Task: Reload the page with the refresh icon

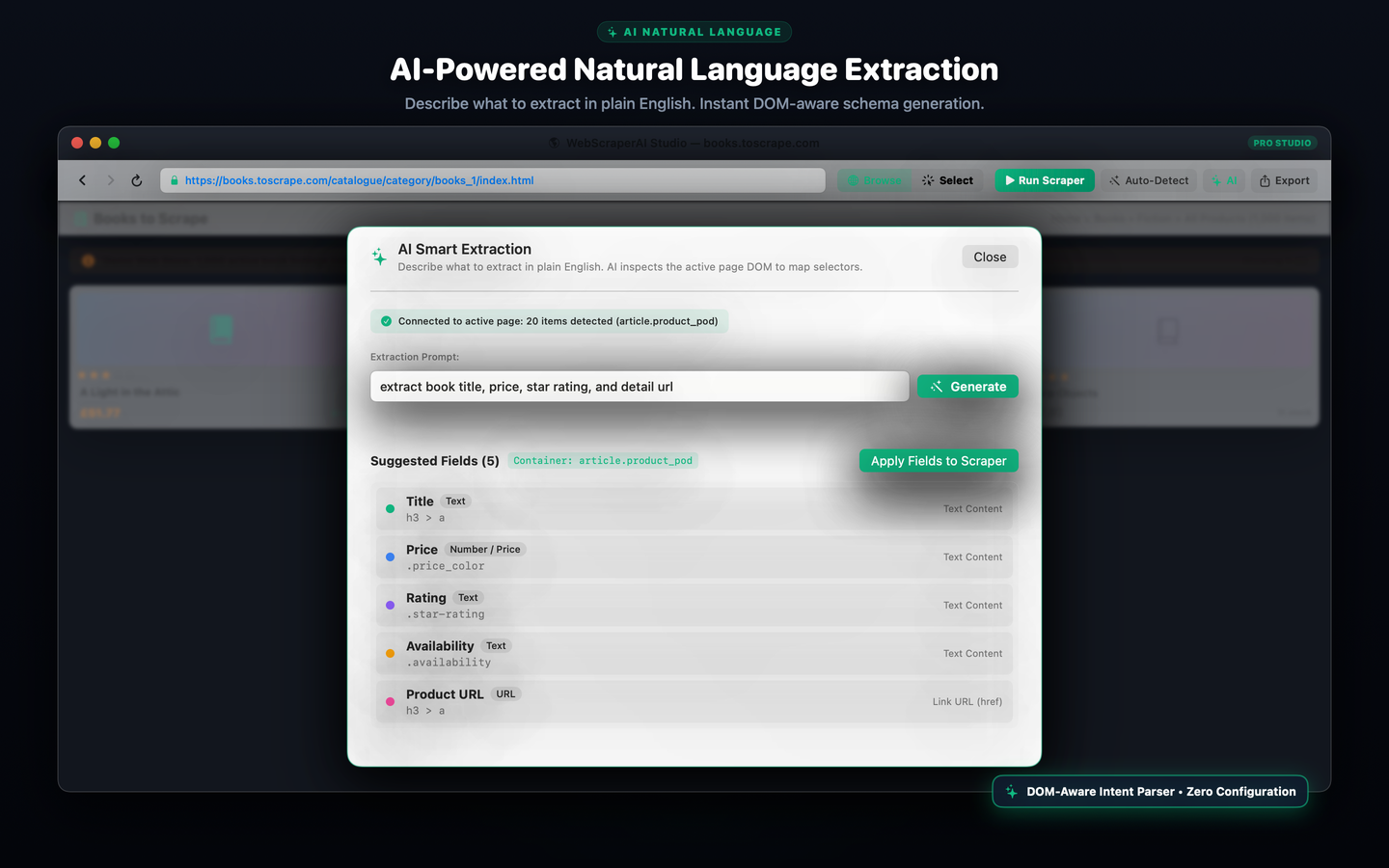Action: tap(137, 180)
